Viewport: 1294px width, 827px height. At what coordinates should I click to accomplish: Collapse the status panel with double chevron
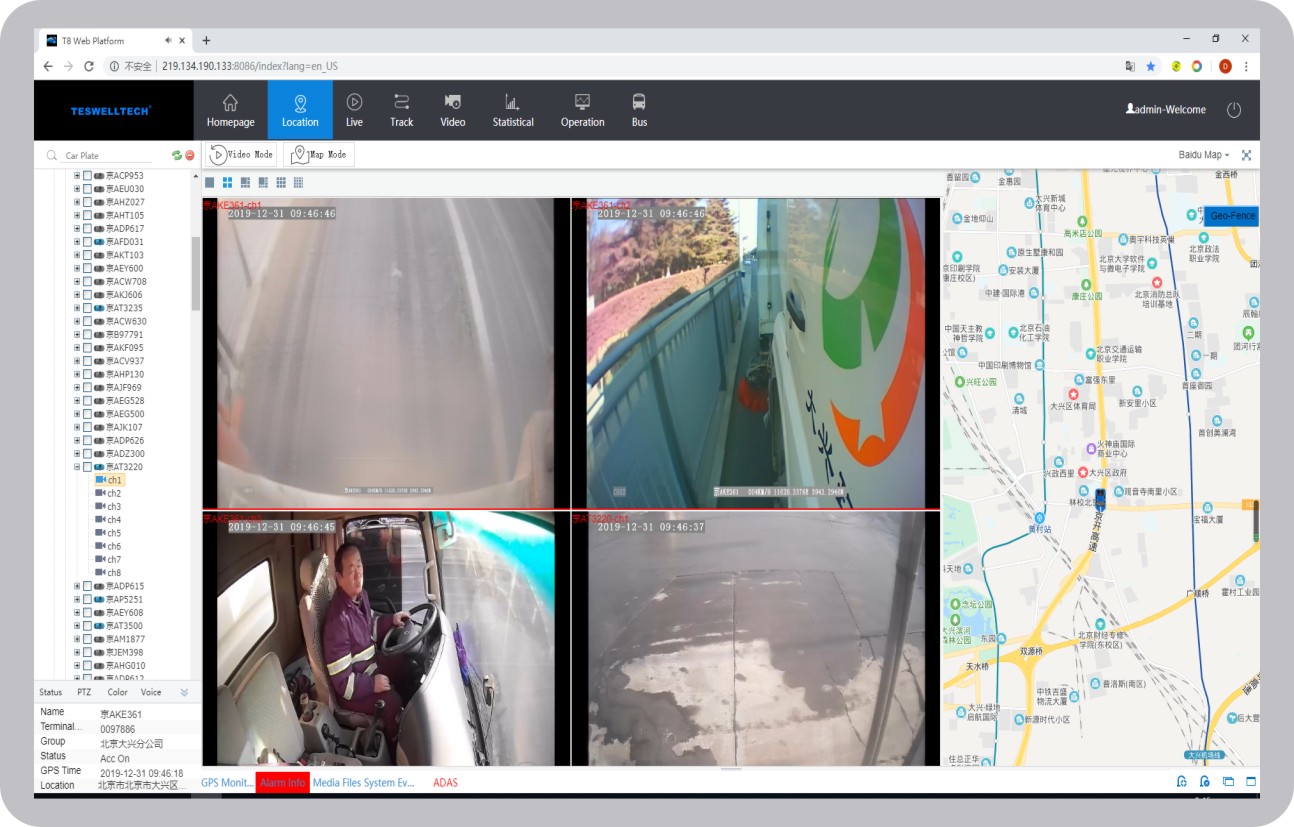click(x=184, y=692)
